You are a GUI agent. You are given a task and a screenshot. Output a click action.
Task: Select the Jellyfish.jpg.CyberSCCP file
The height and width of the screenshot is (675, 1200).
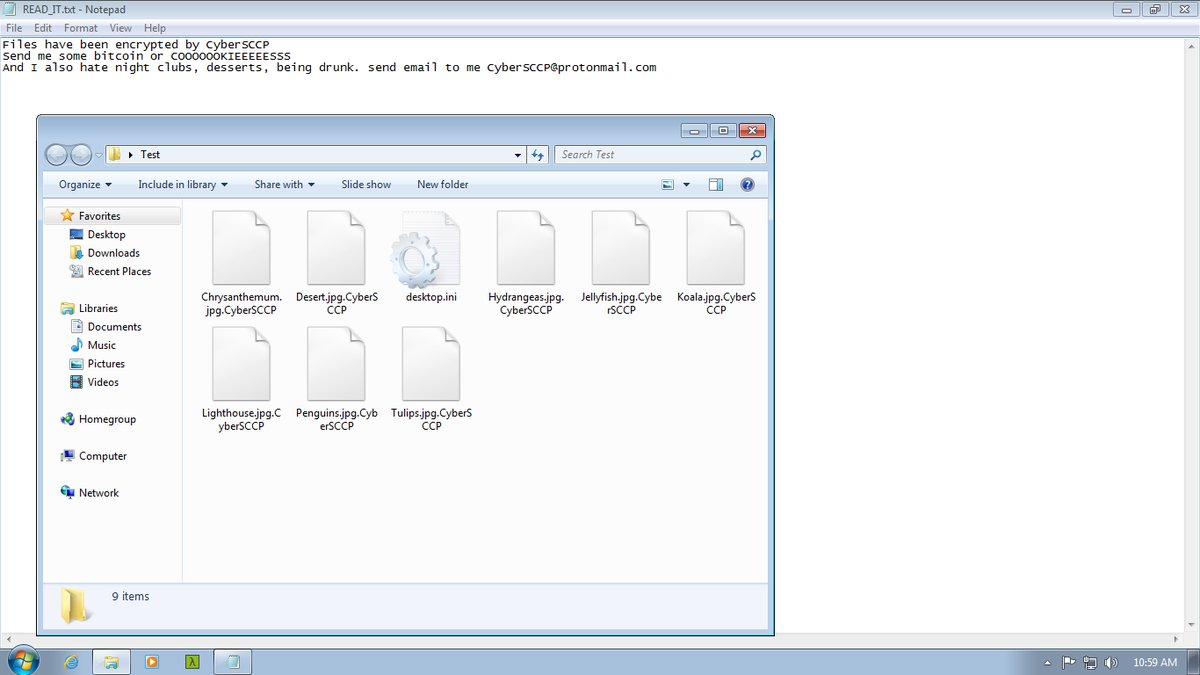point(621,264)
